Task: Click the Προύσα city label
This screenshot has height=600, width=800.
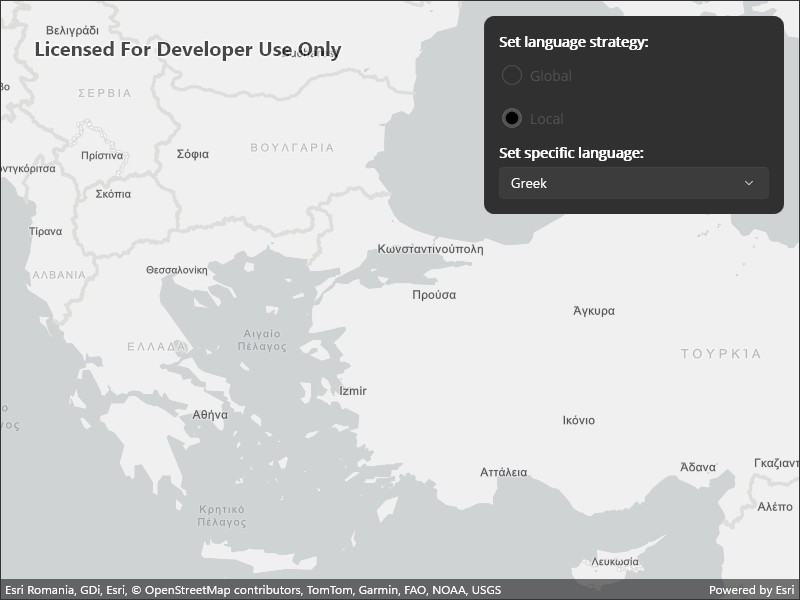Action: [x=434, y=295]
